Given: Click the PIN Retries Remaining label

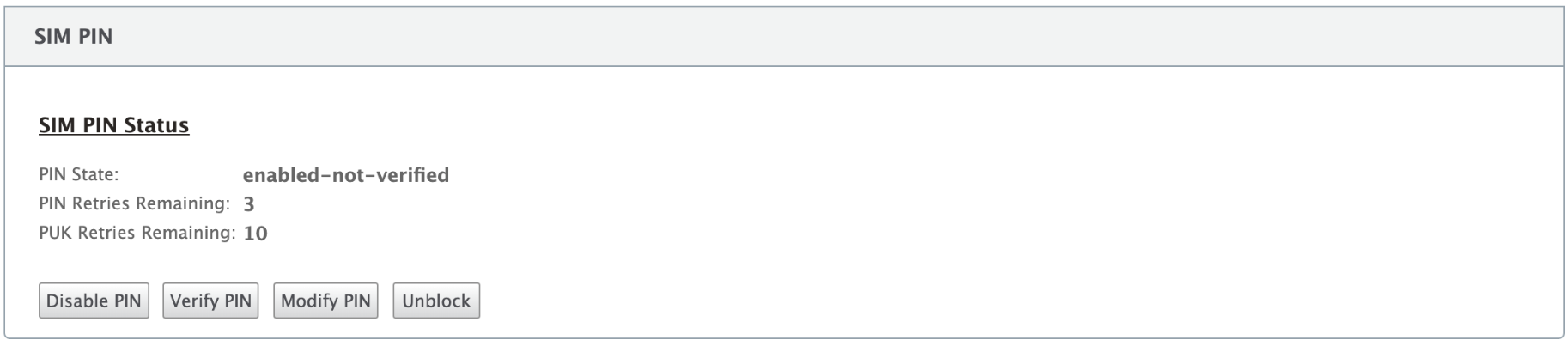Looking at the screenshot, I should (135, 203).
